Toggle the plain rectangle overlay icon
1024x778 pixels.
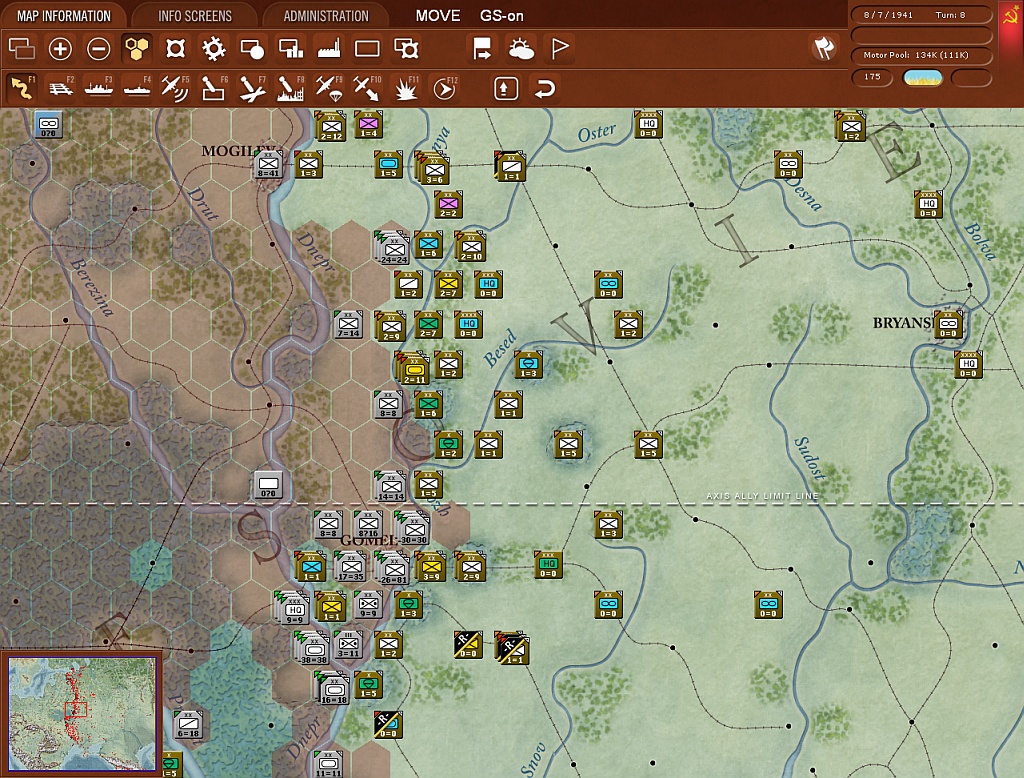[x=367, y=48]
